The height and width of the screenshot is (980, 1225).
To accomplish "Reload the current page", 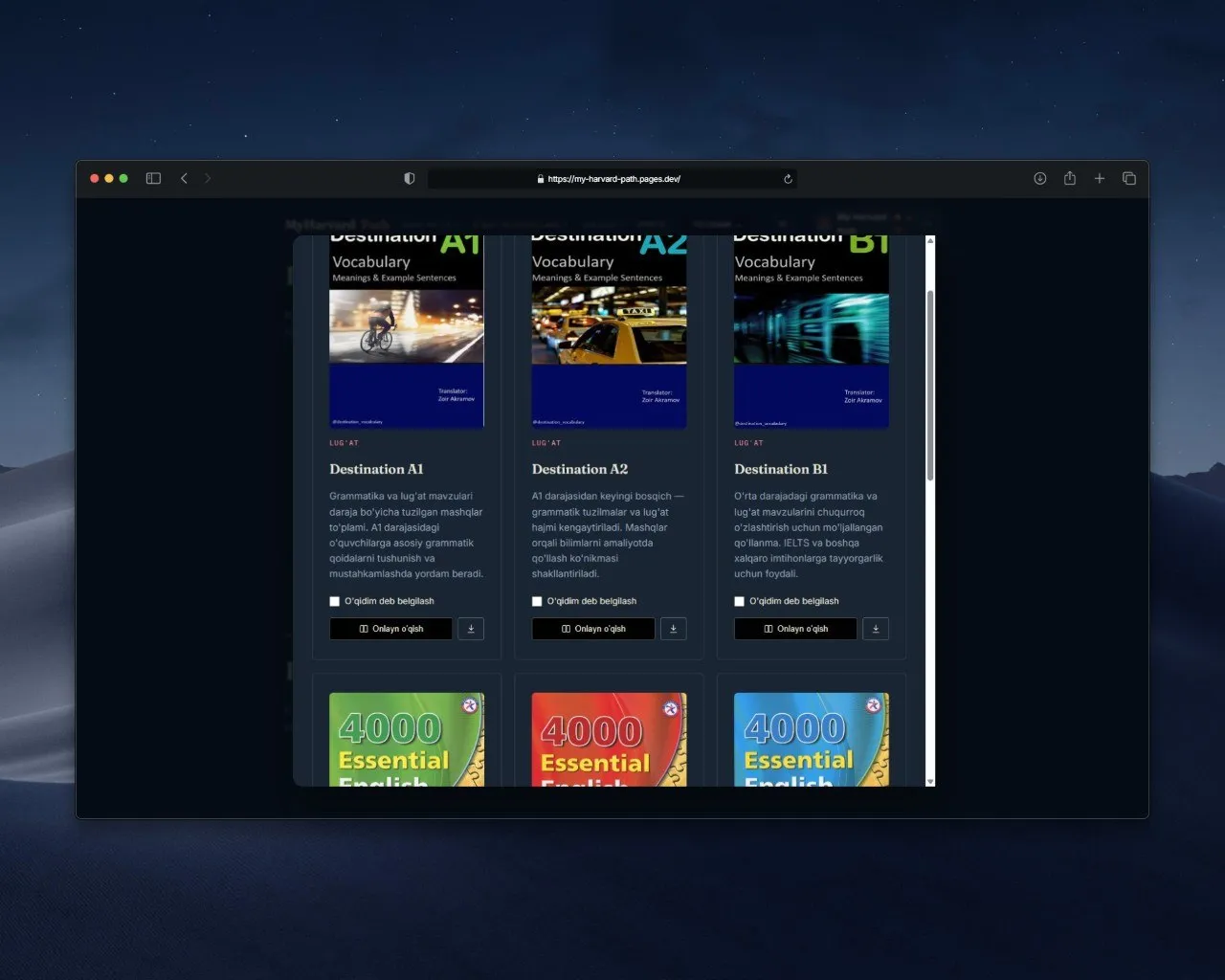I will [788, 179].
